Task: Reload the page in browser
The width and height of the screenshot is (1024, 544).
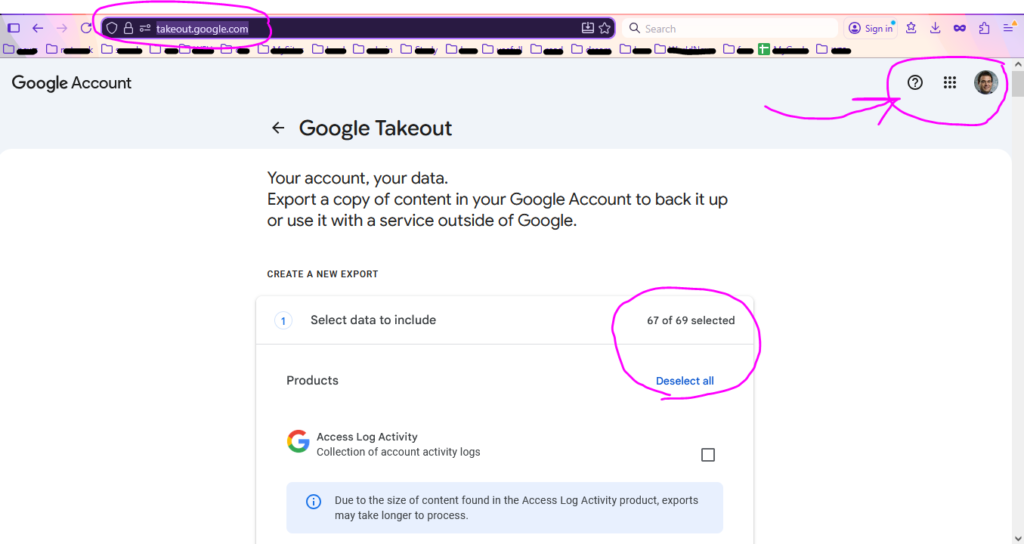Action: coord(86,28)
